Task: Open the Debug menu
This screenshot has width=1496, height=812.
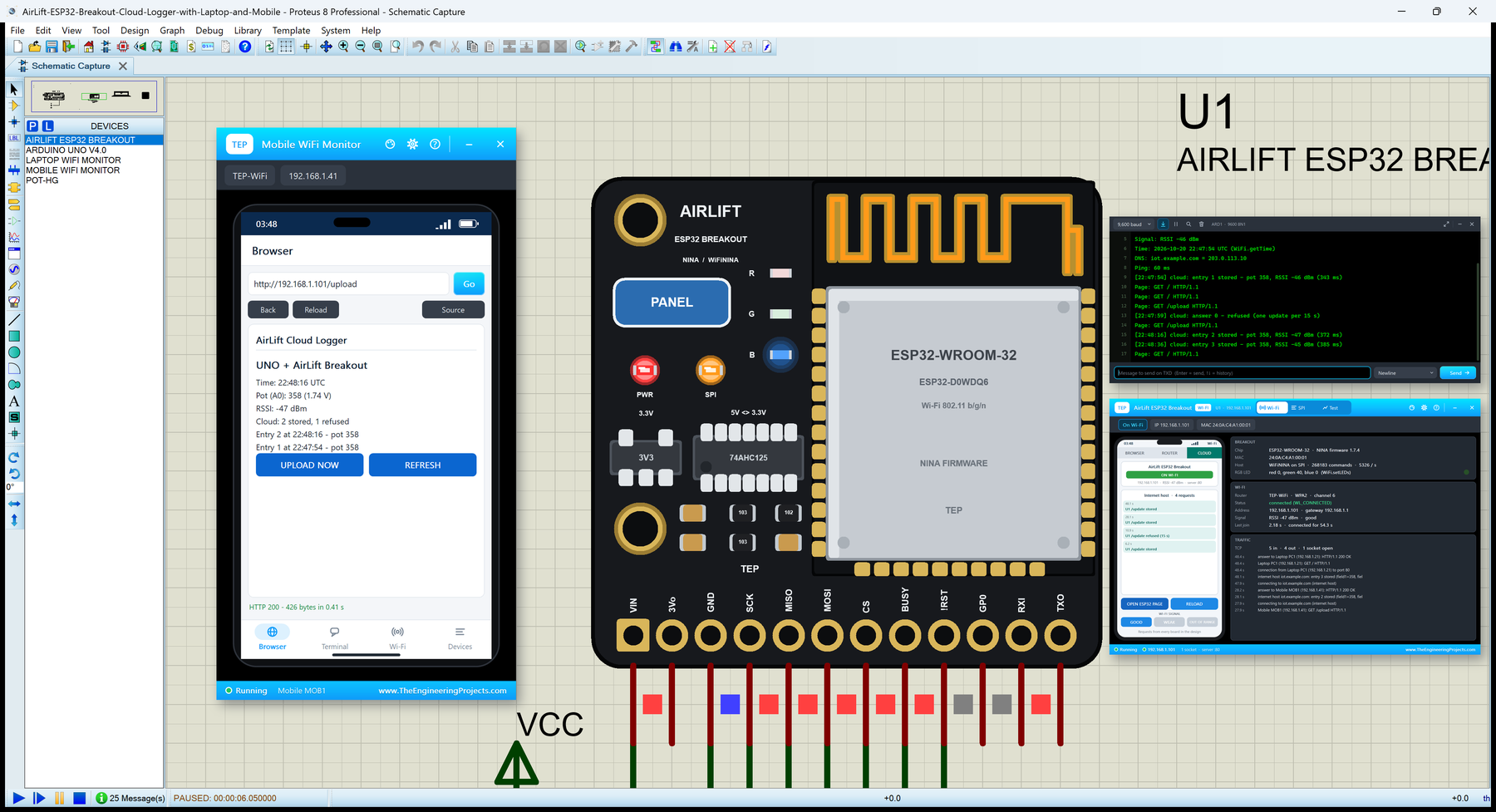Action: tap(209, 30)
